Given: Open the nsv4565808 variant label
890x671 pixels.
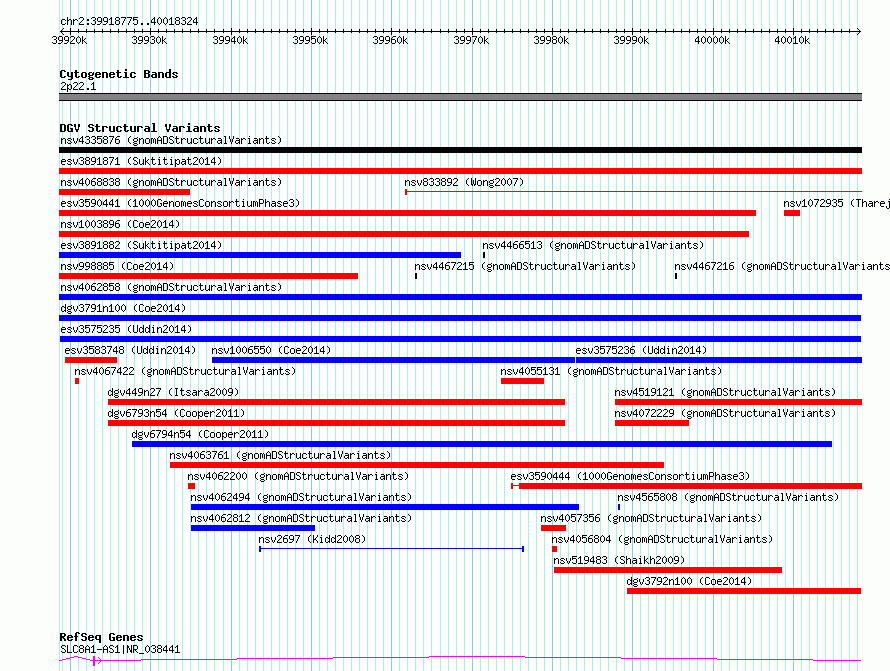Looking at the screenshot, I should 728,497.
